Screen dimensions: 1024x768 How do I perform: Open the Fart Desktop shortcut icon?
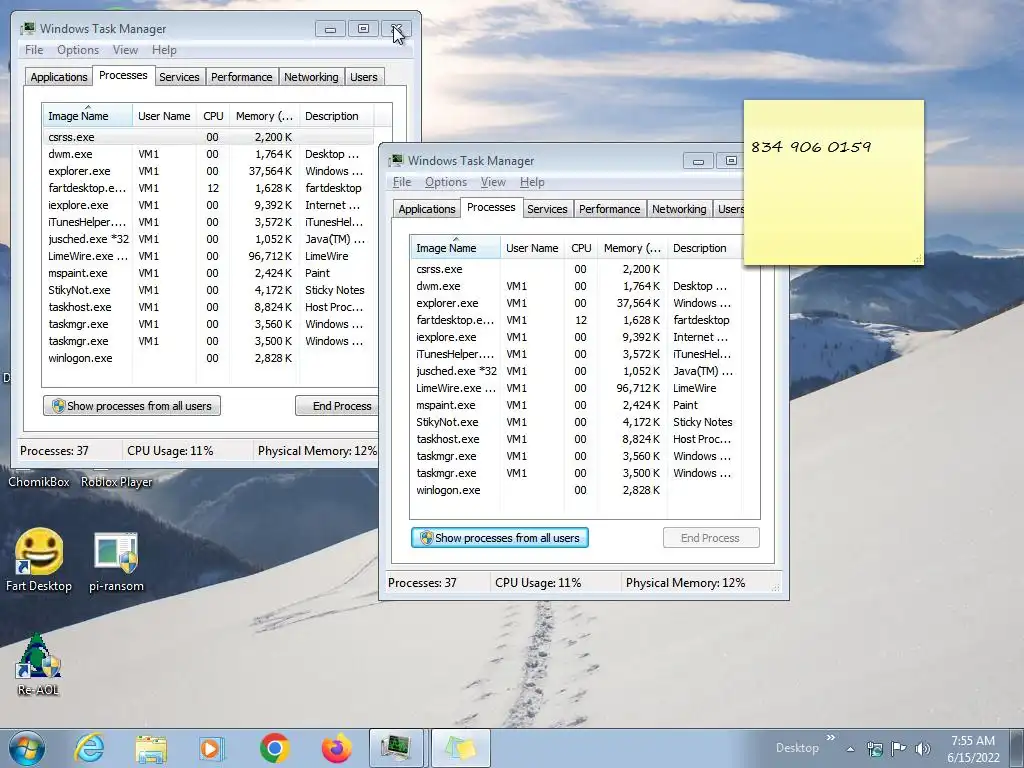pyautogui.click(x=39, y=560)
